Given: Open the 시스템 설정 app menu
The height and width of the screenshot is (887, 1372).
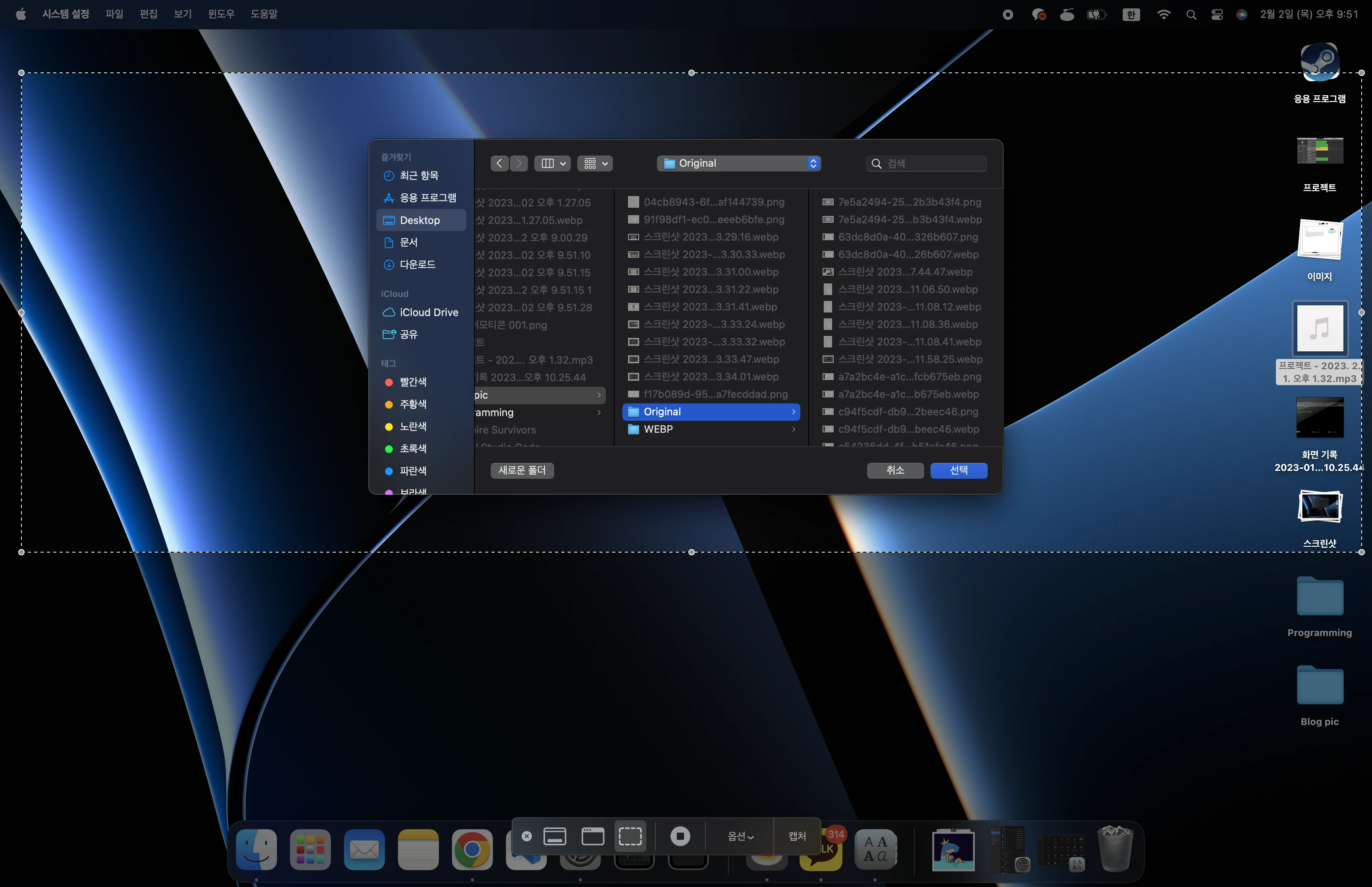Looking at the screenshot, I should pyautogui.click(x=66, y=14).
